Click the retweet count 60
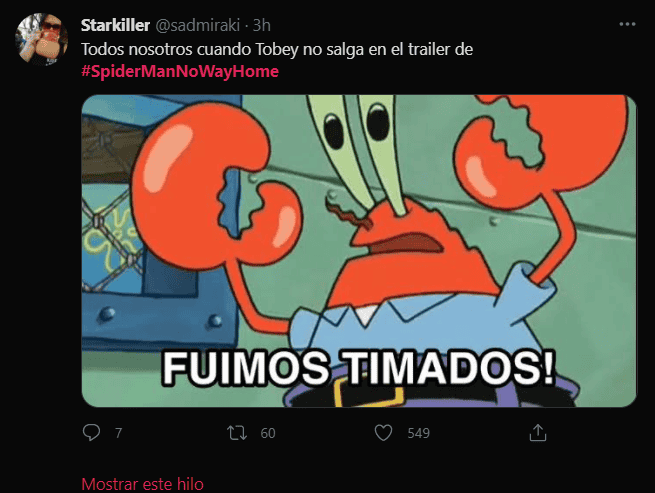 point(268,433)
